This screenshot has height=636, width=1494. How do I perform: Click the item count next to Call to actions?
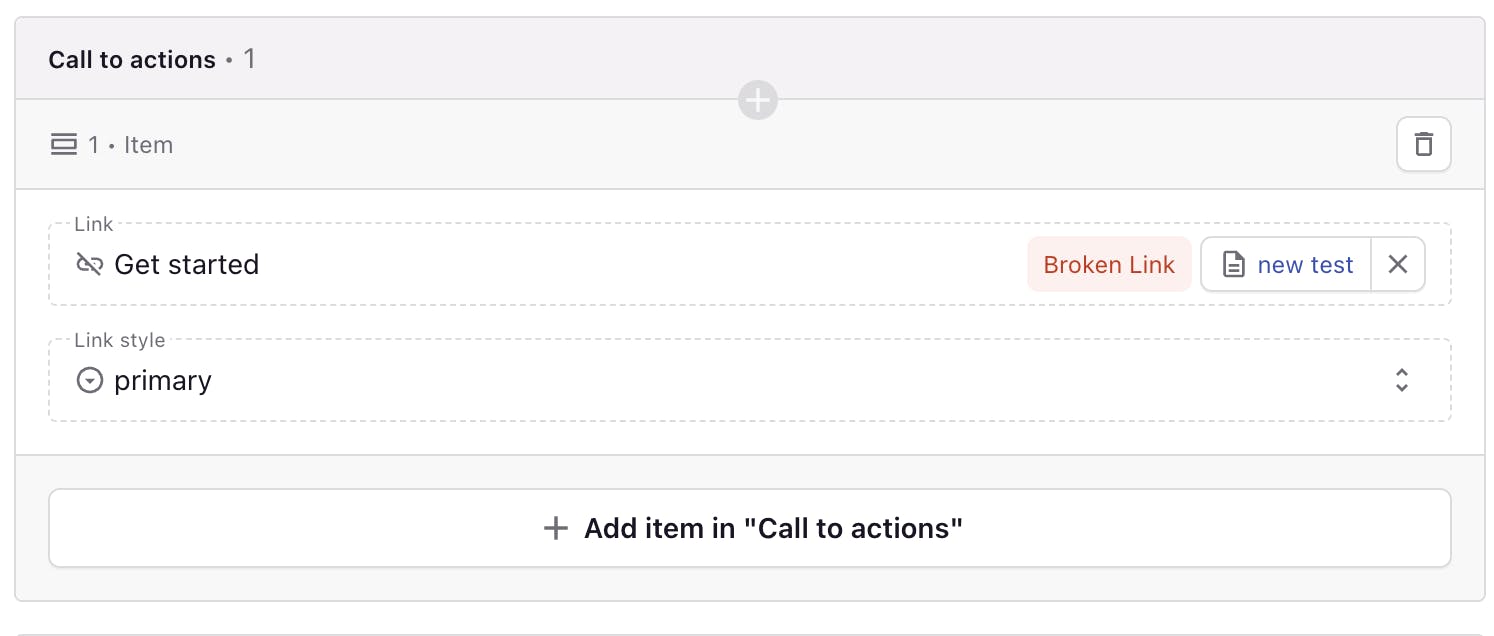(249, 59)
